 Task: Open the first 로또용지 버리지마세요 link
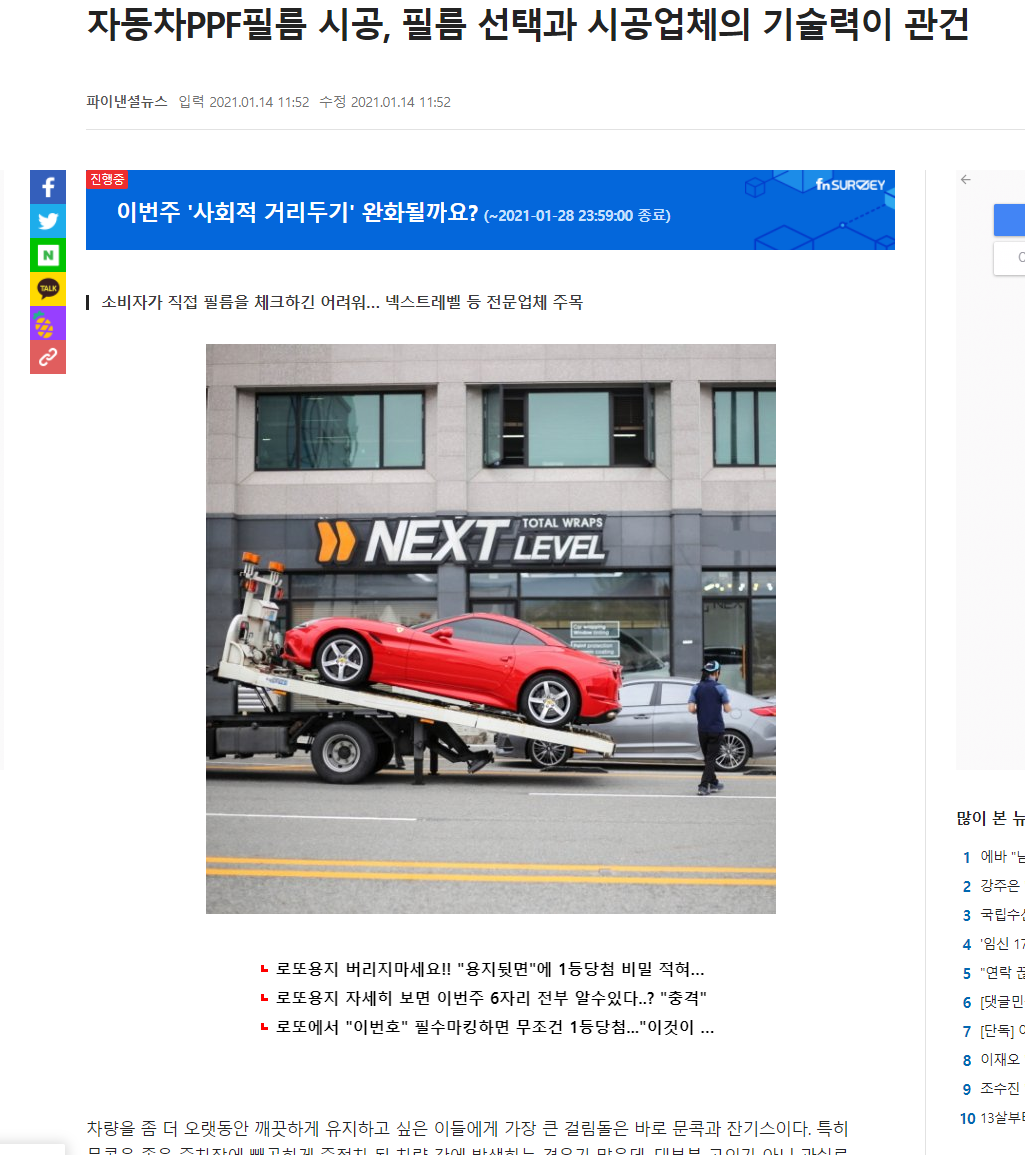point(490,969)
